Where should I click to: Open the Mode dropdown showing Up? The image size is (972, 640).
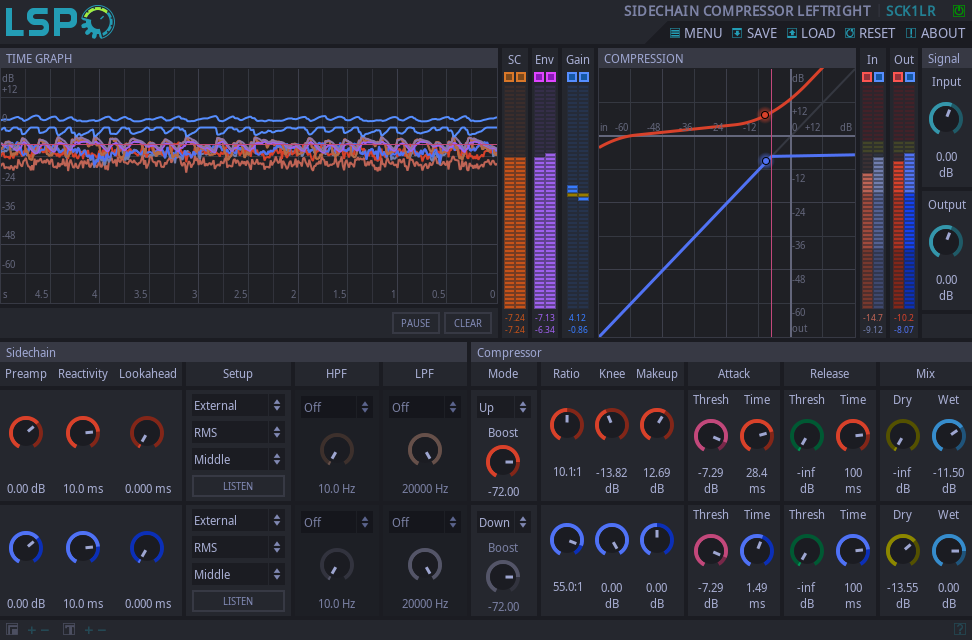(503, 407)
